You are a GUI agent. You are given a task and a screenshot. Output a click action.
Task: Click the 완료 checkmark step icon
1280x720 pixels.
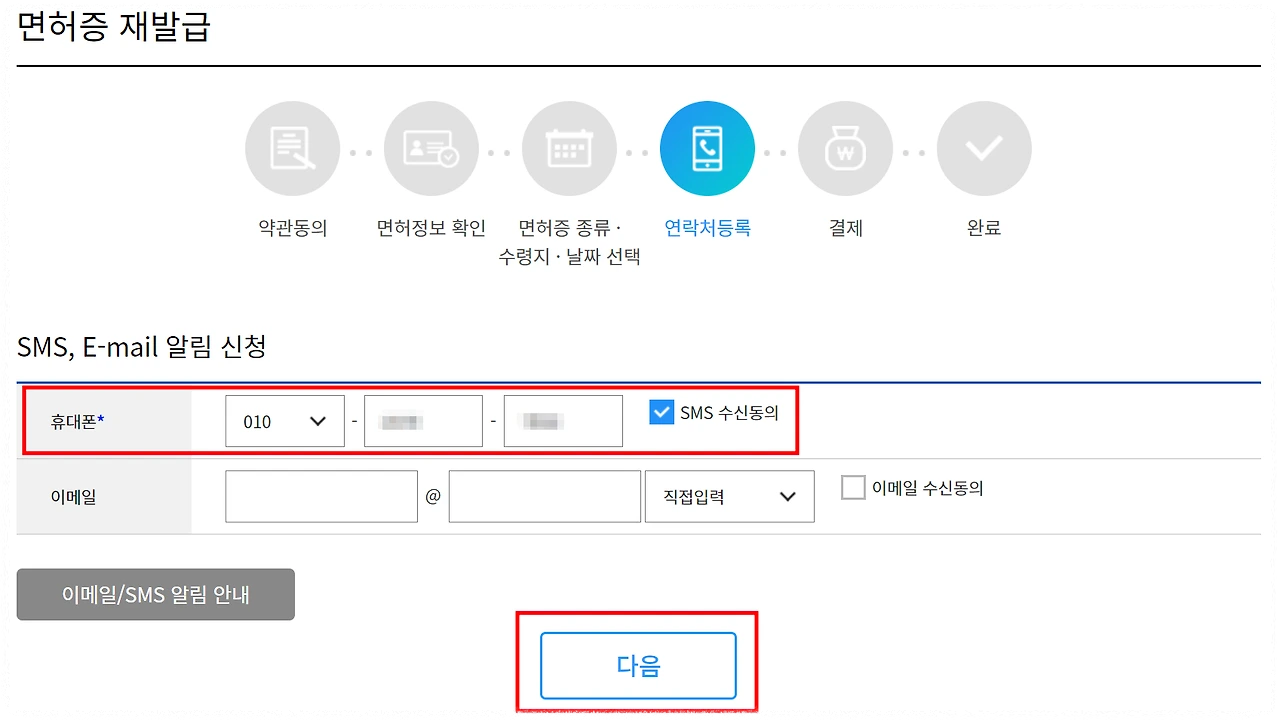point(984,147)
